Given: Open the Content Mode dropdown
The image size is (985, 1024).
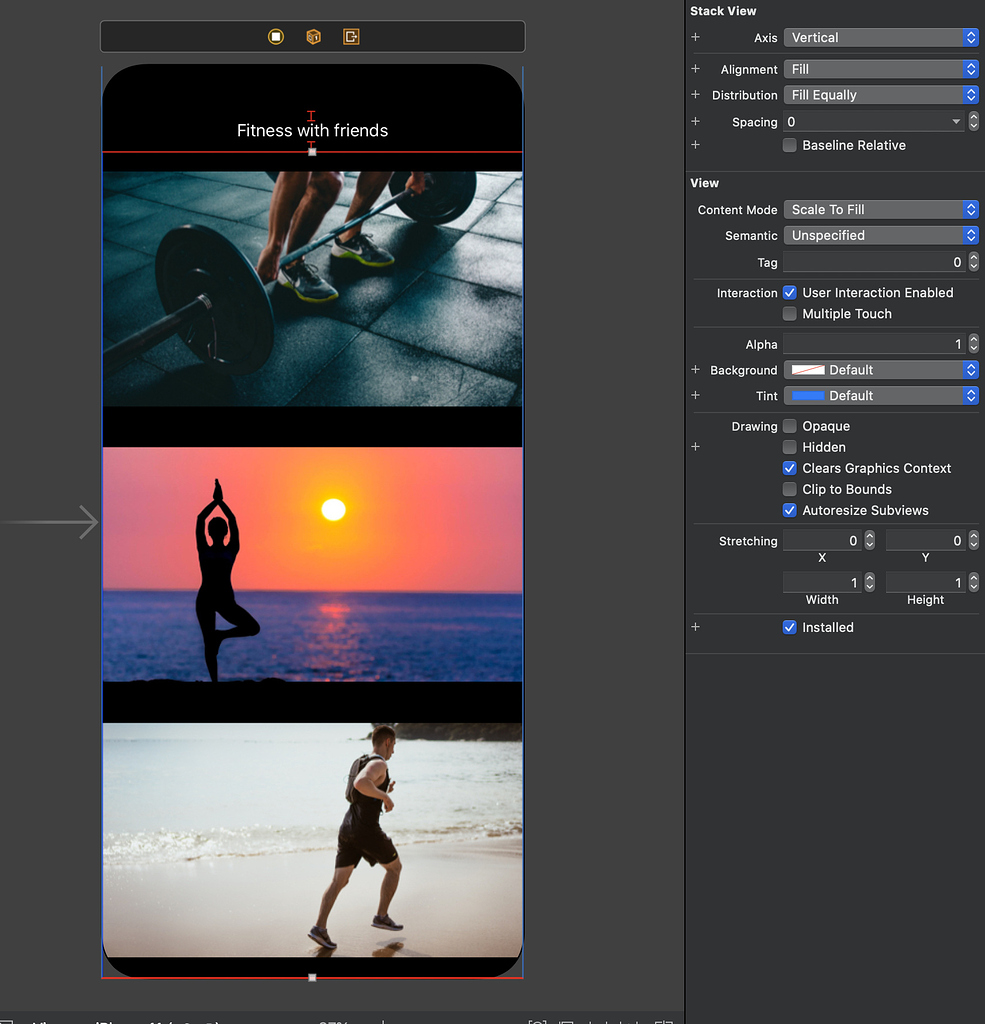Looking at the screenshot, I should [x=880, y=210].
